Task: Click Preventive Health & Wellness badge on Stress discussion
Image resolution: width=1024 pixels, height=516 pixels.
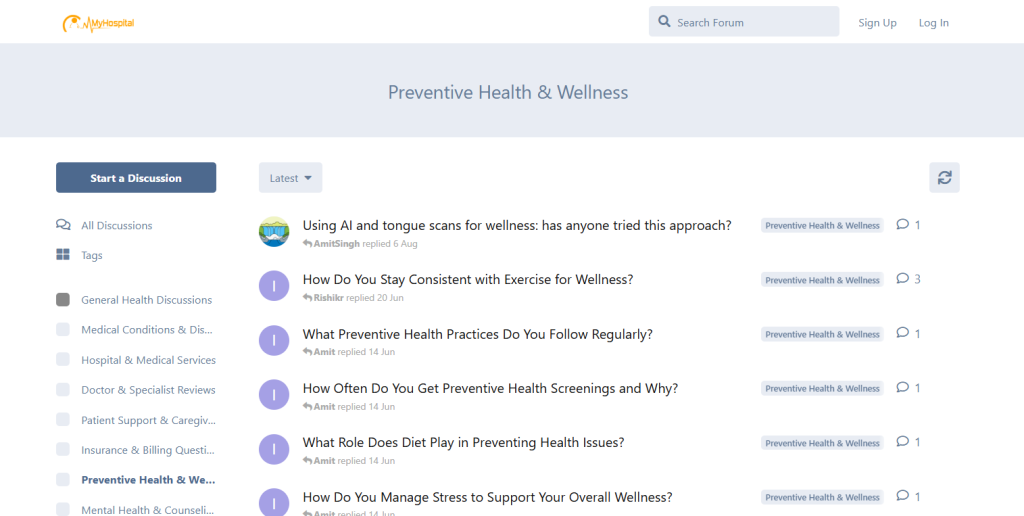Action: point(822,497)
